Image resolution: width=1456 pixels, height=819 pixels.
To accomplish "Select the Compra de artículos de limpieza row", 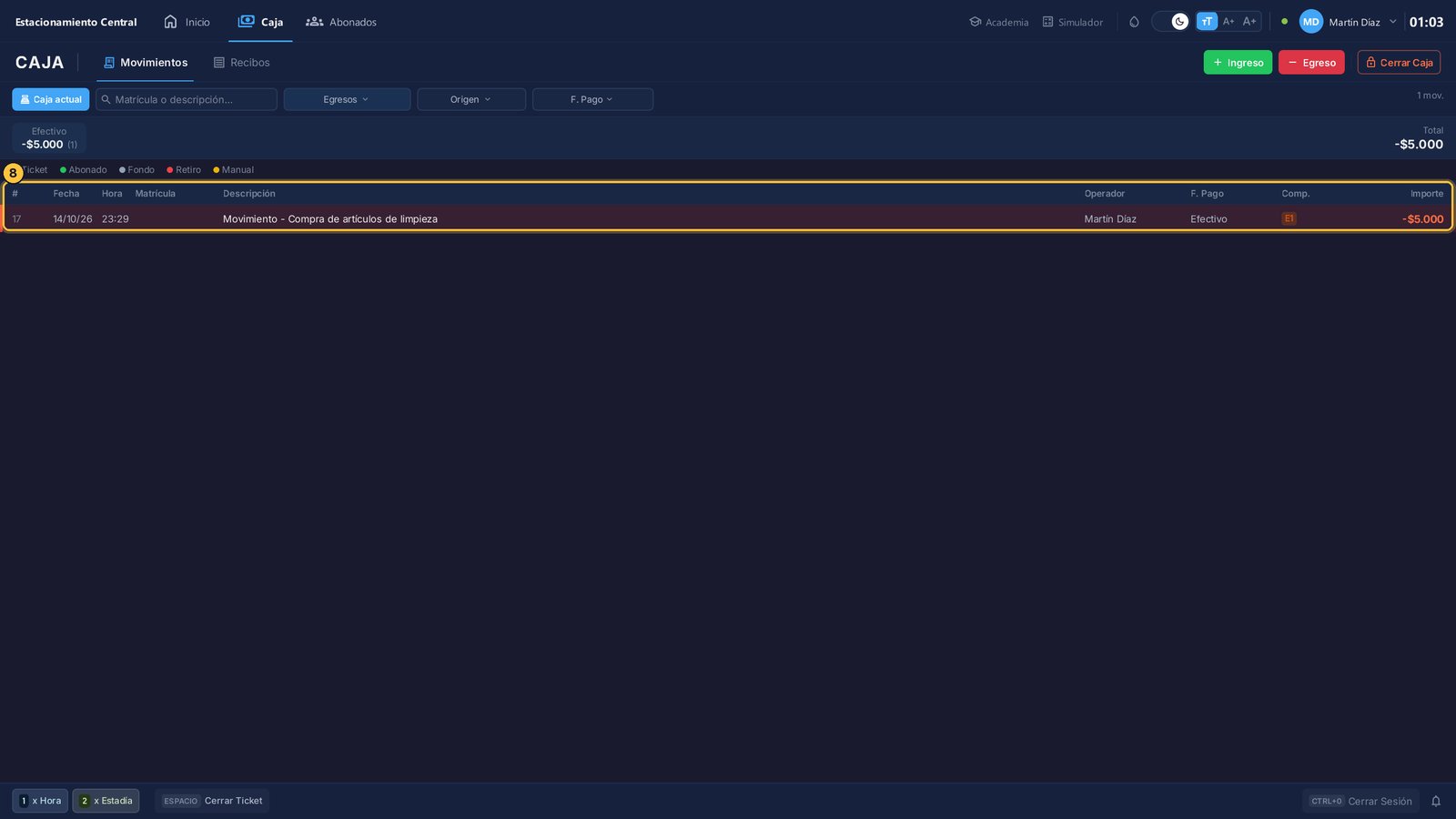I will coord(727,218).
